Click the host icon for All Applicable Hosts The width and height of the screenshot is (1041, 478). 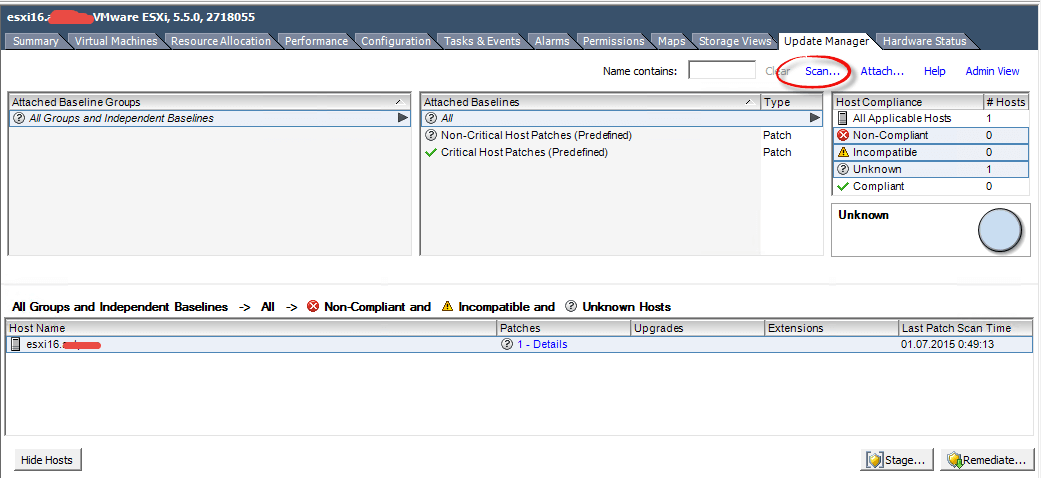pos(843,119)
